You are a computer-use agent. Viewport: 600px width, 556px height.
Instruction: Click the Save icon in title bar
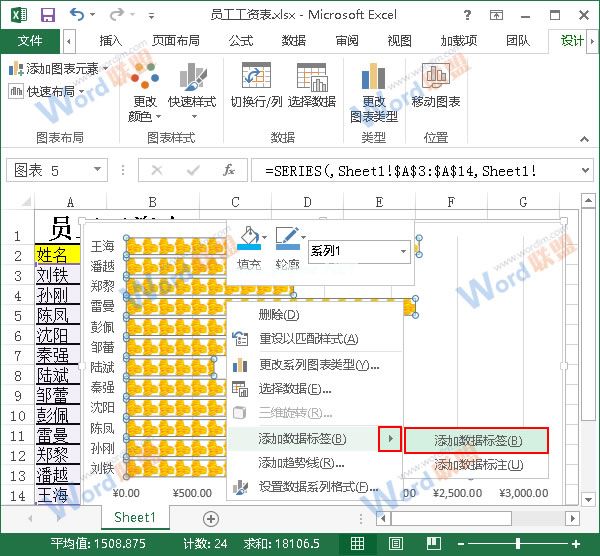pyautogui.click(x=48, y=15)
